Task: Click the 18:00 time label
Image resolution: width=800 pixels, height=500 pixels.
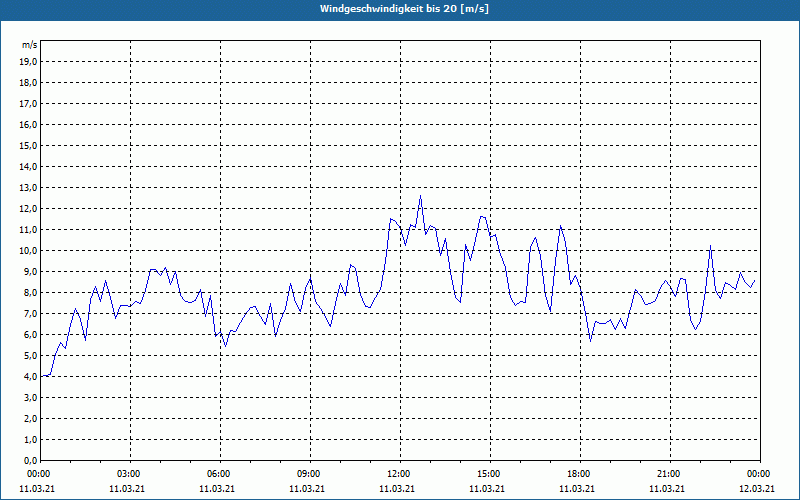Action: (579, 474)
